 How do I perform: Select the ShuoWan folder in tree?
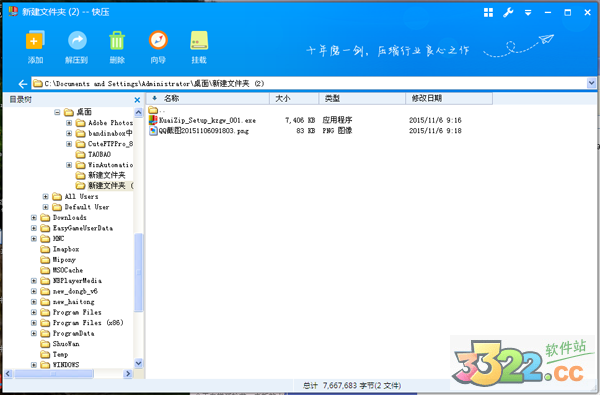pos(60,344)
